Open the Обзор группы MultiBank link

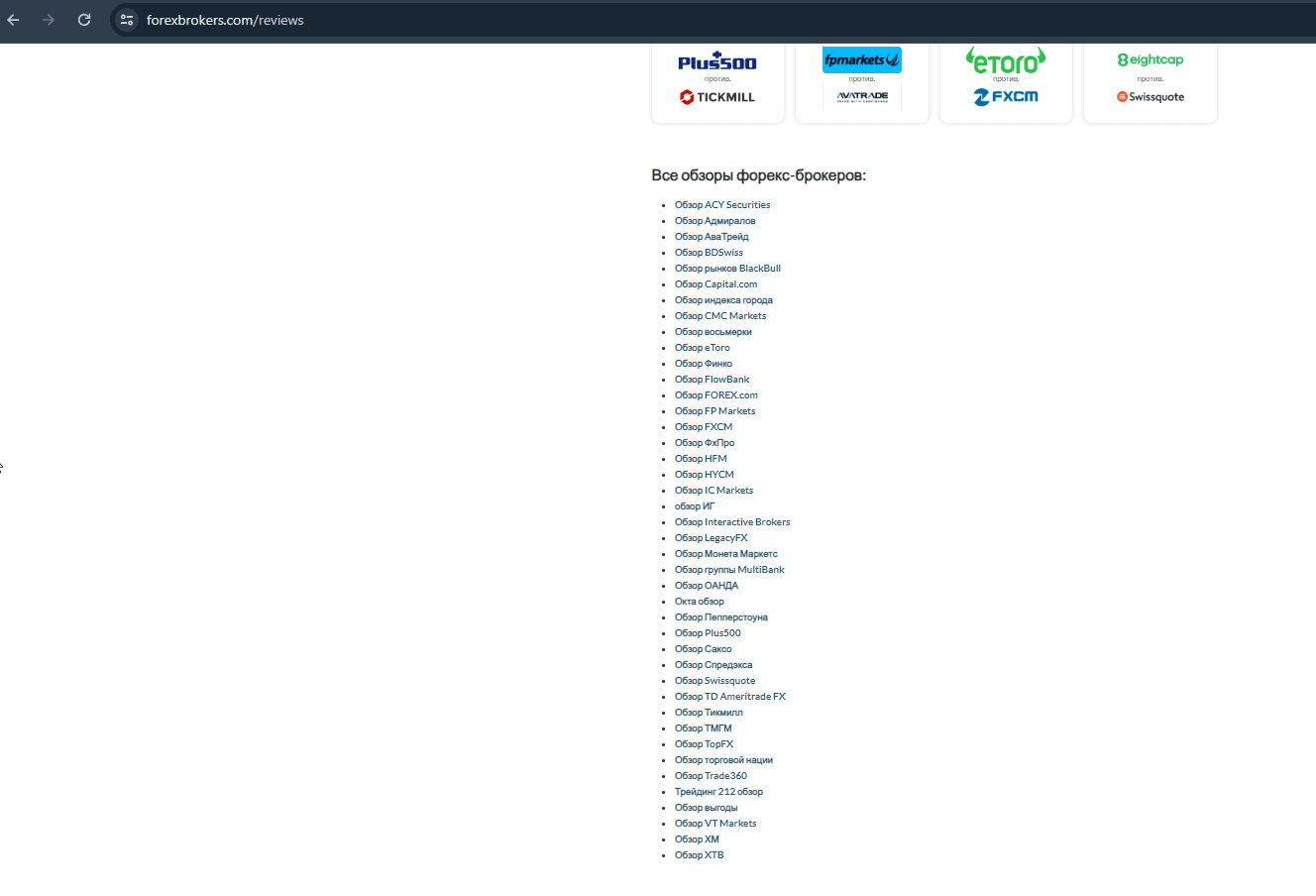coord(729,570)
